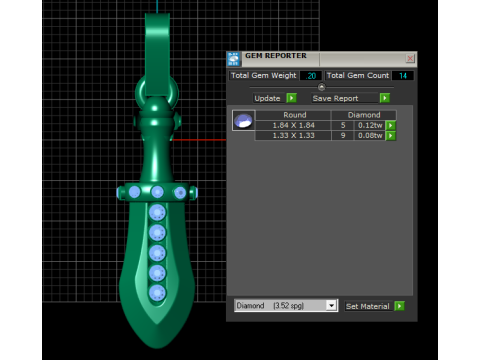Click the Total Gem Weight label
This screenshot has width=480, height=360.
pos(263,76)
